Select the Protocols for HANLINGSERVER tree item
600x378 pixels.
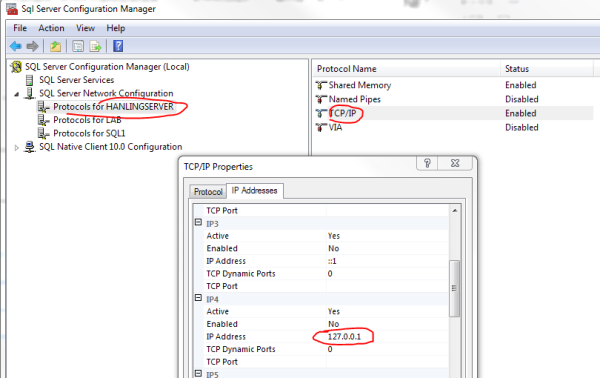[113, 107]
